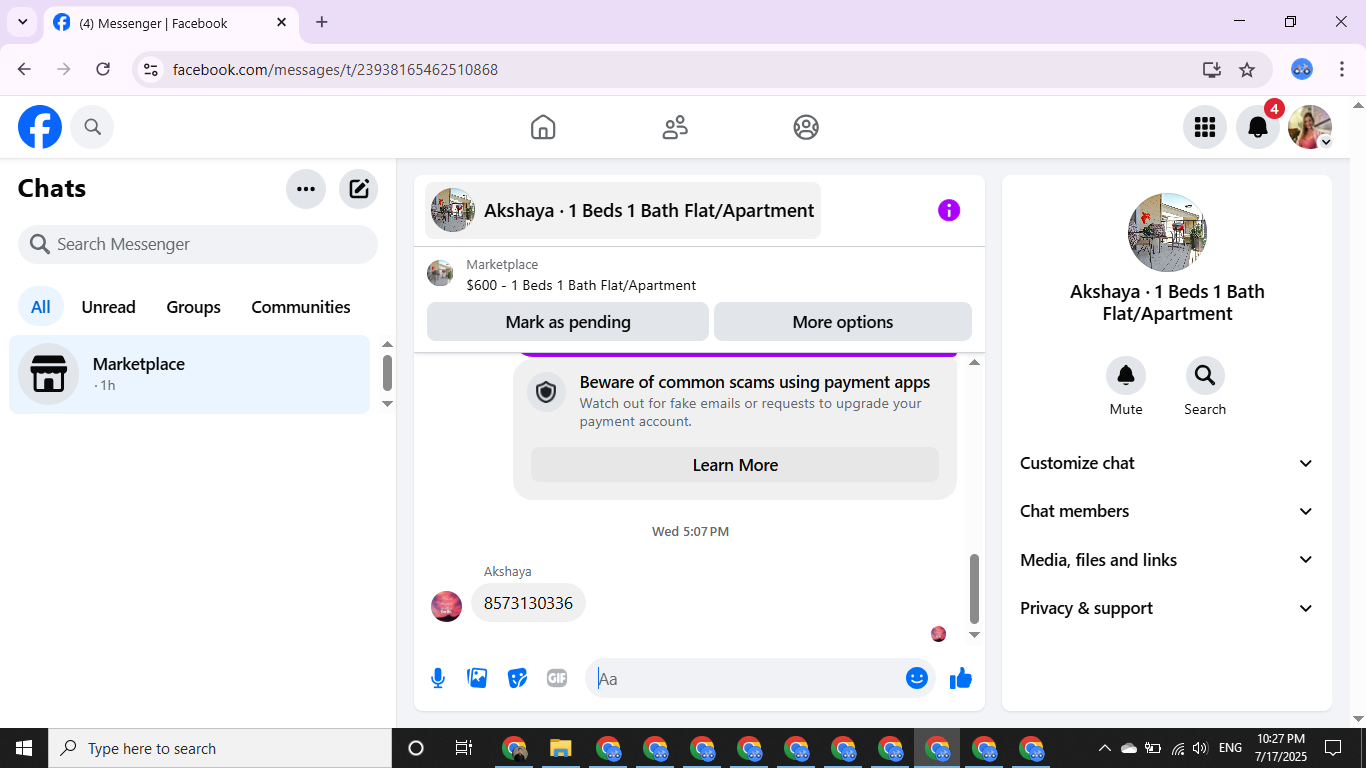Open the Facebook menu grid icon
This screenshot has height=768, width=1366.
tap(1205, 127)
